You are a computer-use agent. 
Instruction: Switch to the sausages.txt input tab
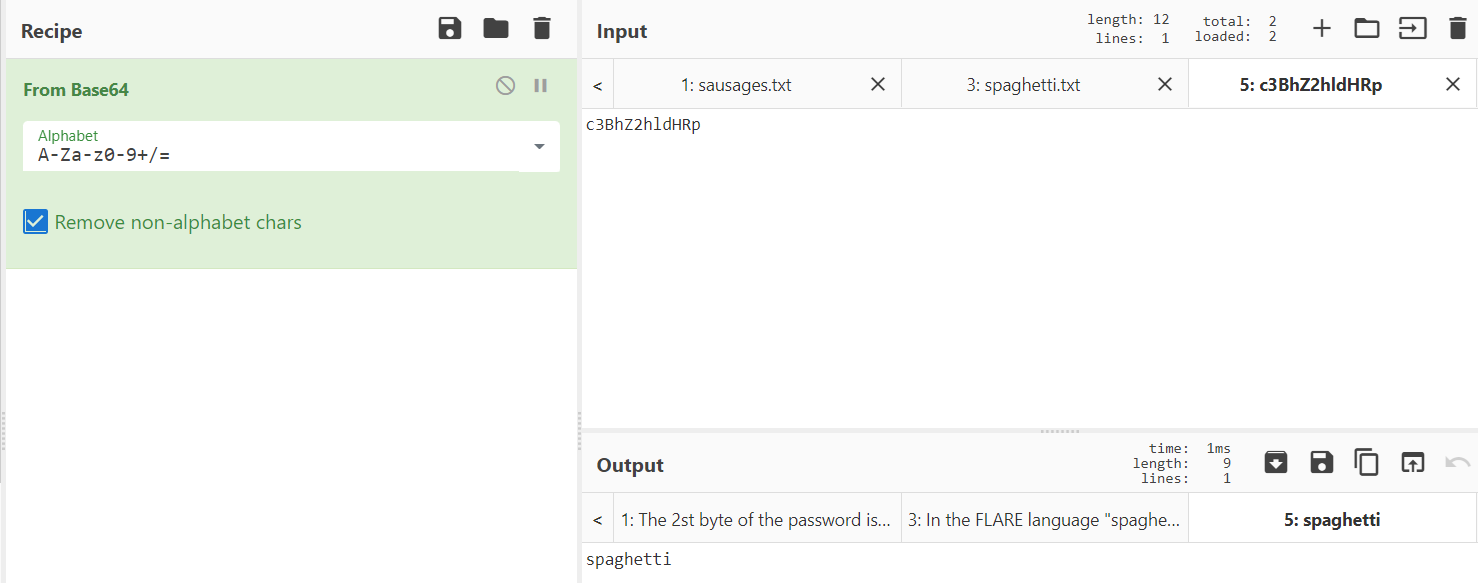point(736,85)
